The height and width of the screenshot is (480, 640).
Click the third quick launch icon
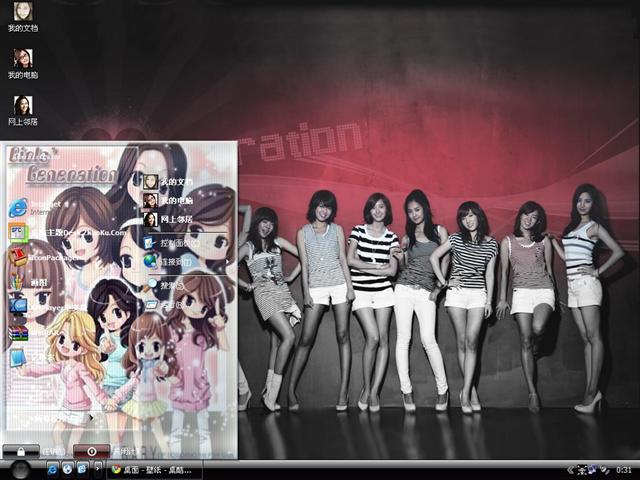[x=82, y=469]
